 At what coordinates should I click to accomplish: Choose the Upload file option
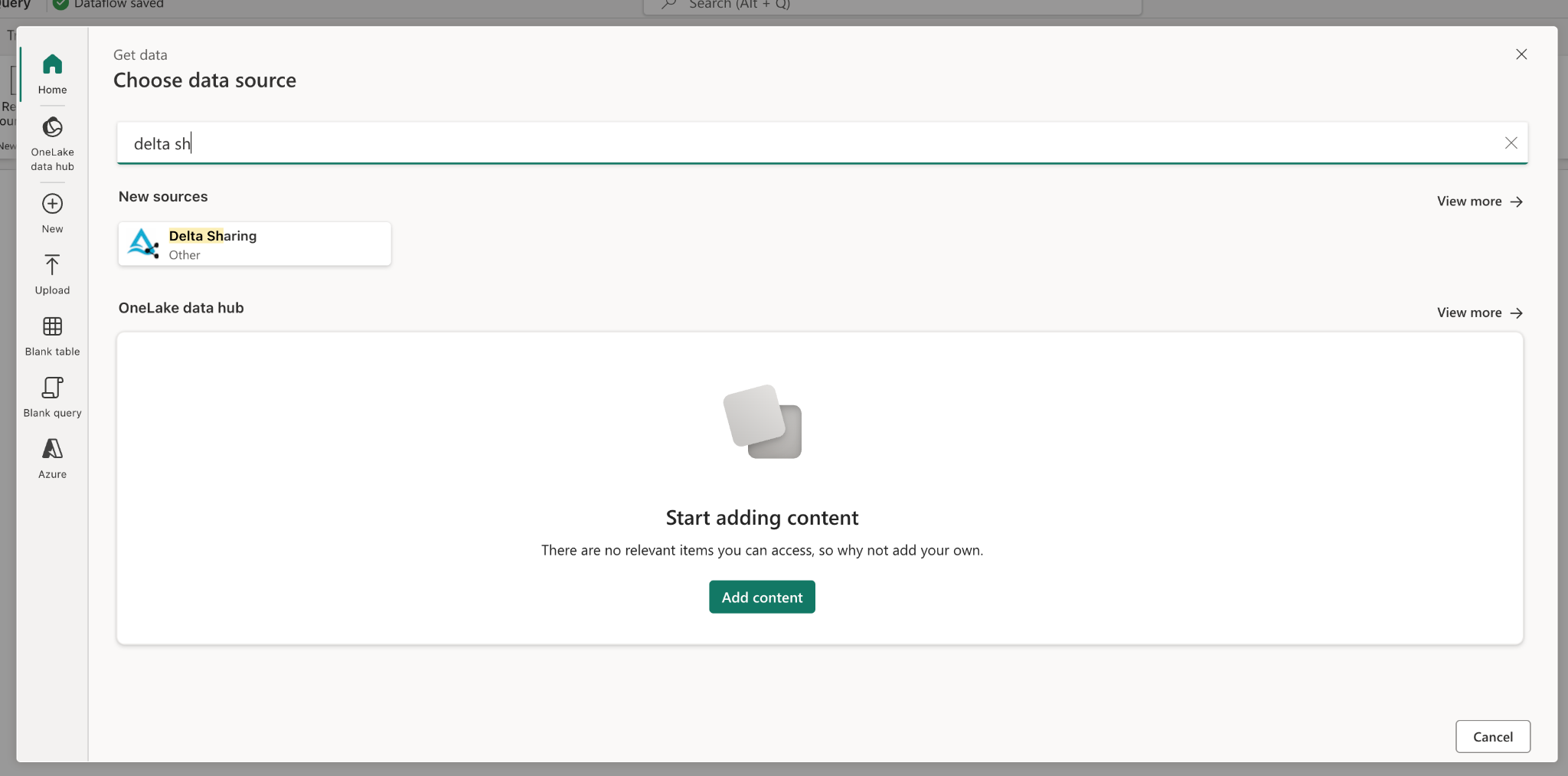[52, 274]
